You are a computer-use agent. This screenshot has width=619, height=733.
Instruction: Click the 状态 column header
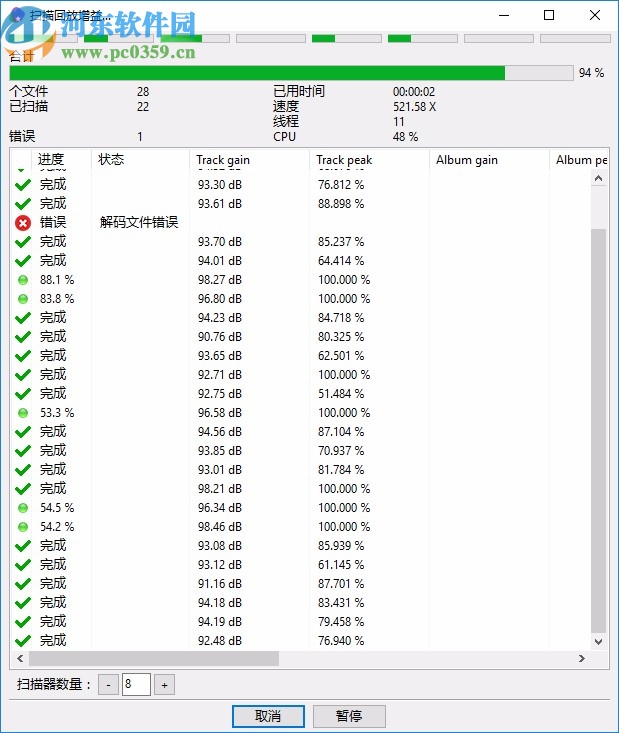click(140, 159)
